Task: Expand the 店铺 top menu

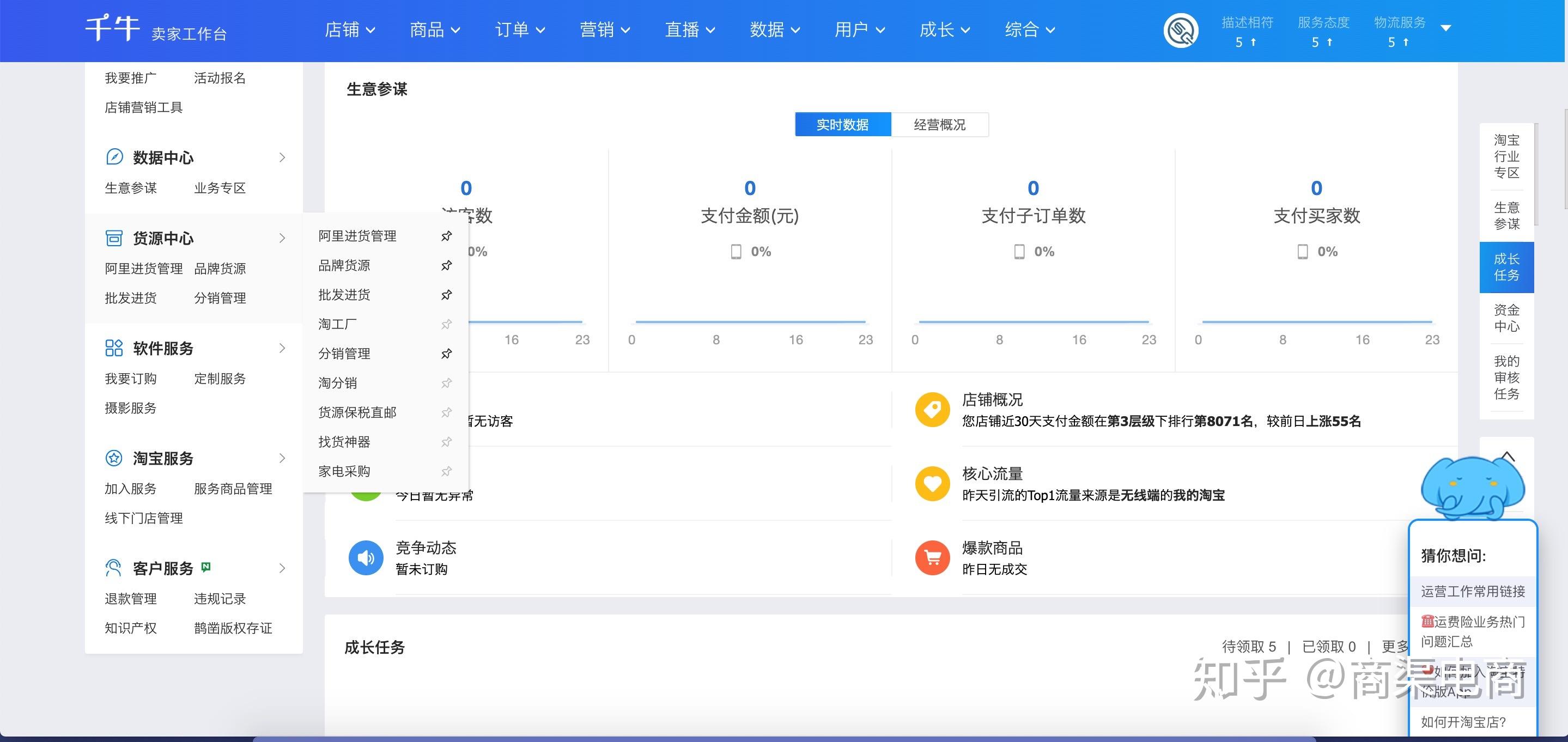Action: coord(350,29)
